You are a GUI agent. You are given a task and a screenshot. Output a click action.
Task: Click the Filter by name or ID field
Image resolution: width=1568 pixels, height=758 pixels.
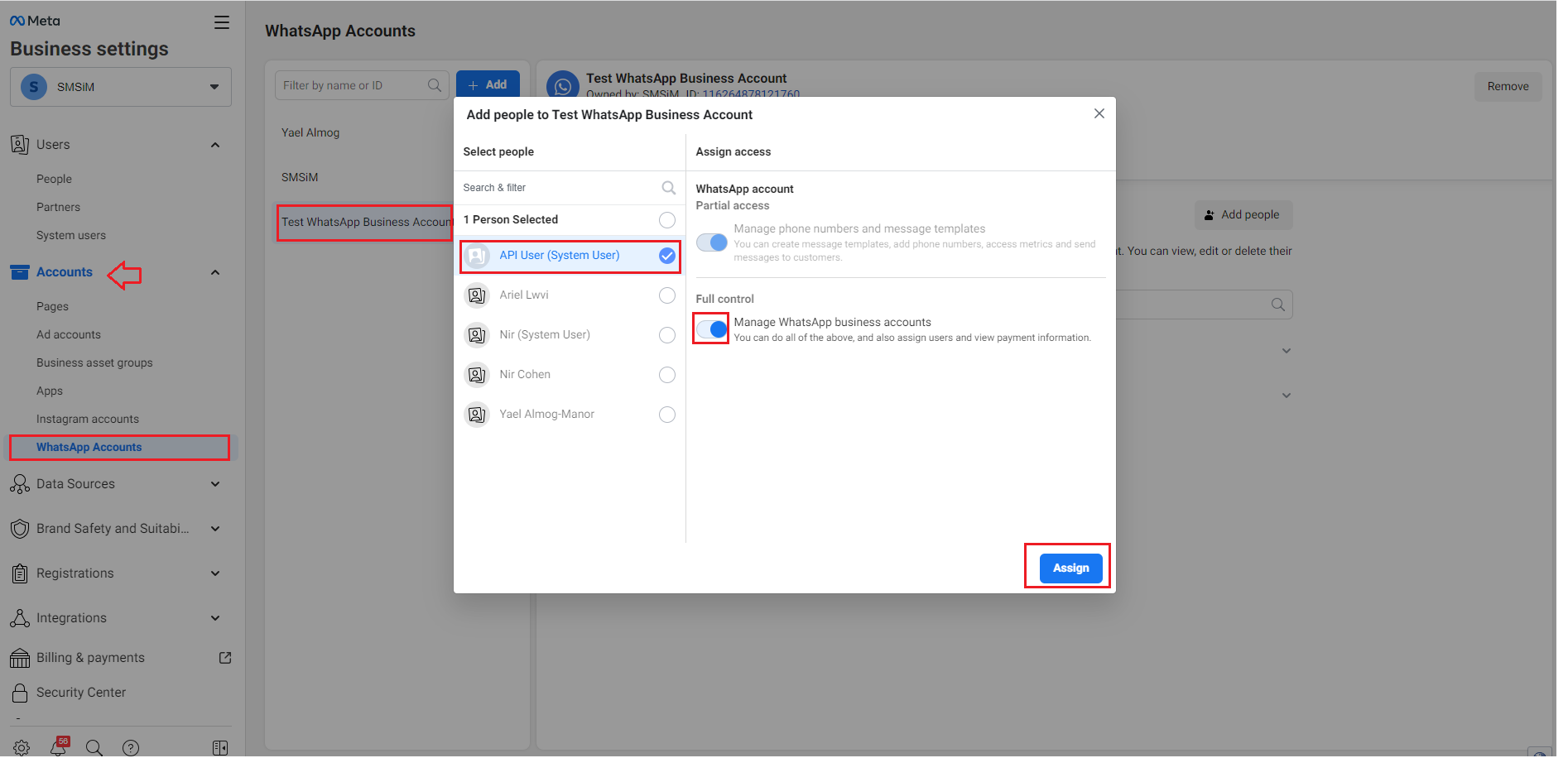[x=362, y=85]
